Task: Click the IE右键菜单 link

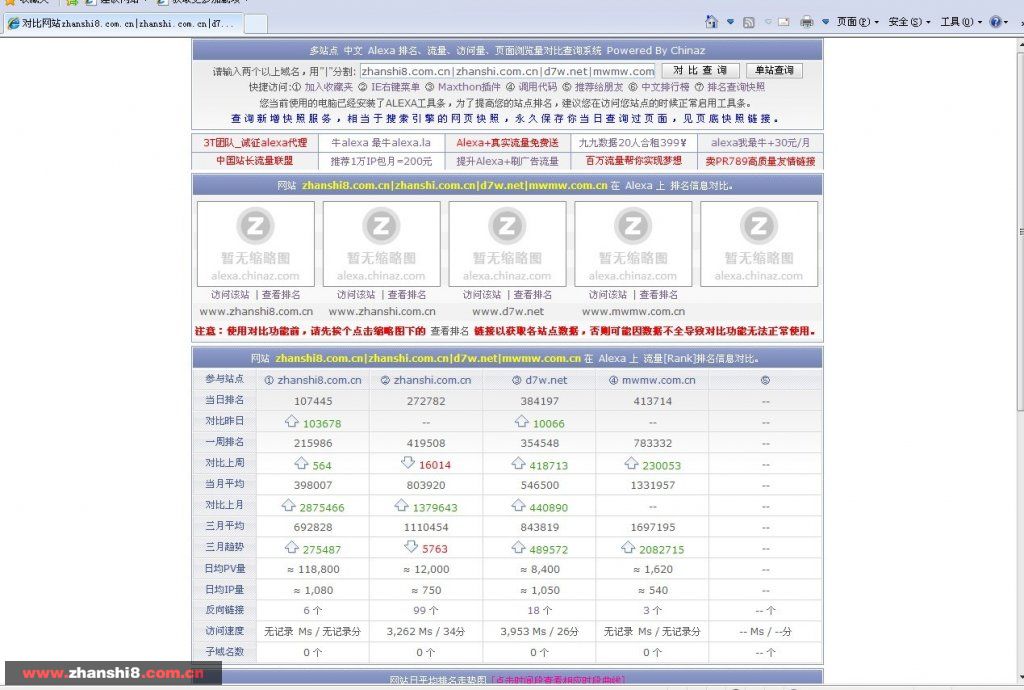Action: pyautogui.click(x=395, y=87)
